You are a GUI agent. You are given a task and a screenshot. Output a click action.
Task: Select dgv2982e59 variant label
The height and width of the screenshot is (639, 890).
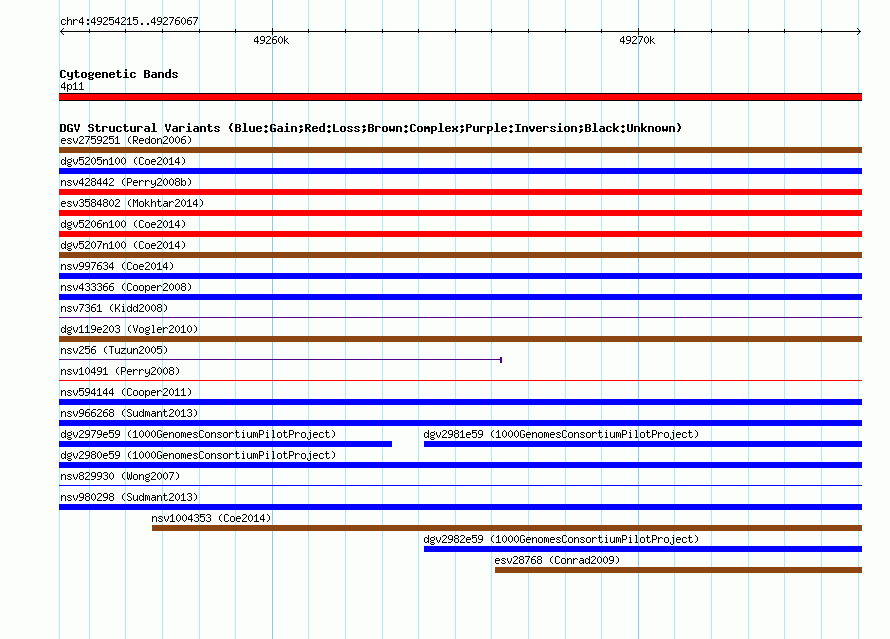561,539
